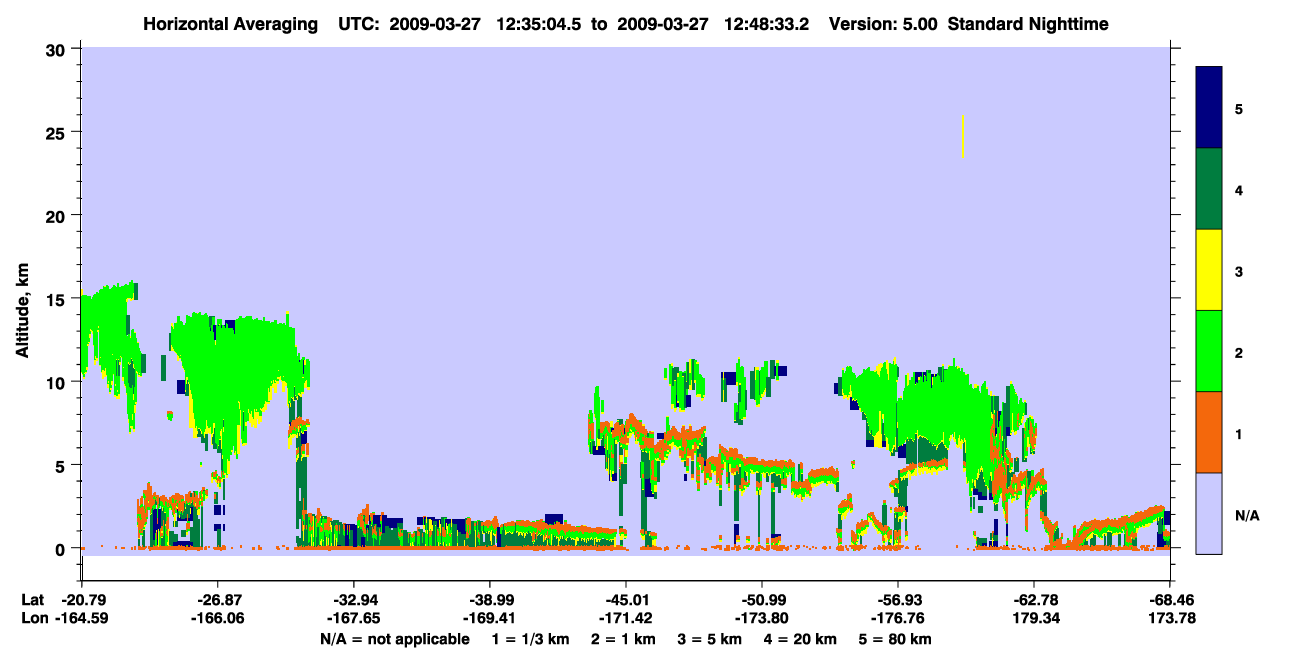This screenshot has height=667, width=1300.
Task: Click the longitude value -169.41
Action: pos(489,619)
